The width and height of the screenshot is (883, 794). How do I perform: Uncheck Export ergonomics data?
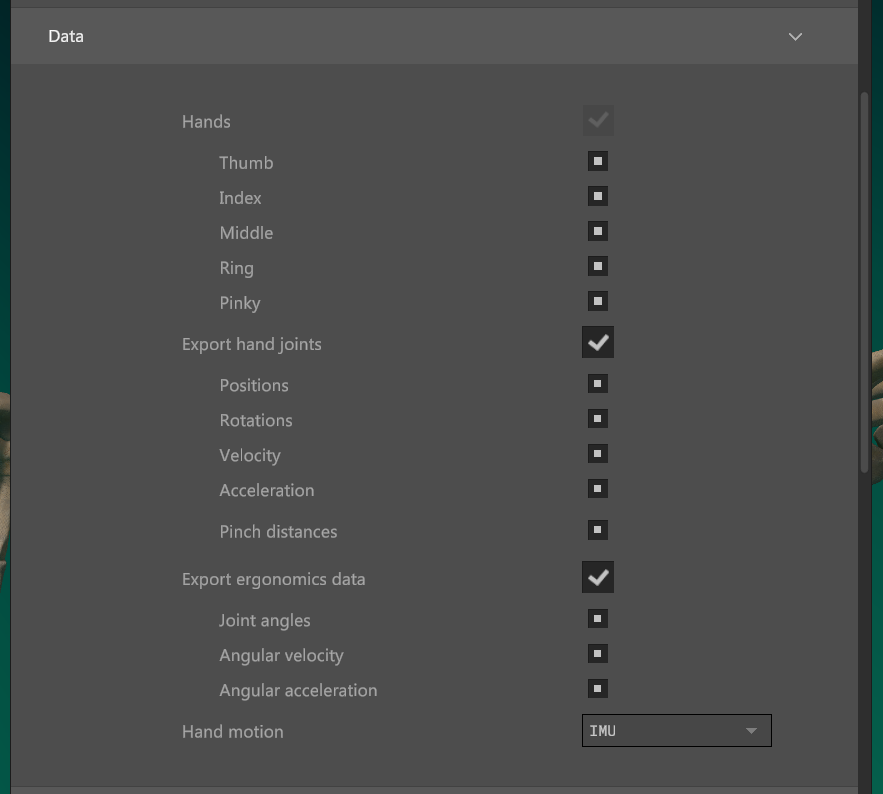coord(598,577)
